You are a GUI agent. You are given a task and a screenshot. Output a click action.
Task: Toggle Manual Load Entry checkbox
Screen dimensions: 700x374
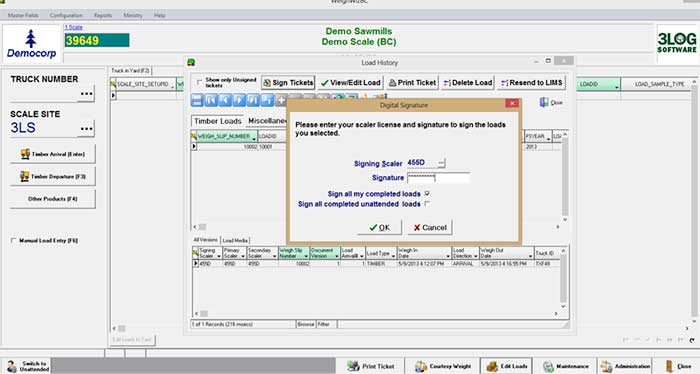tap(13, 241)
